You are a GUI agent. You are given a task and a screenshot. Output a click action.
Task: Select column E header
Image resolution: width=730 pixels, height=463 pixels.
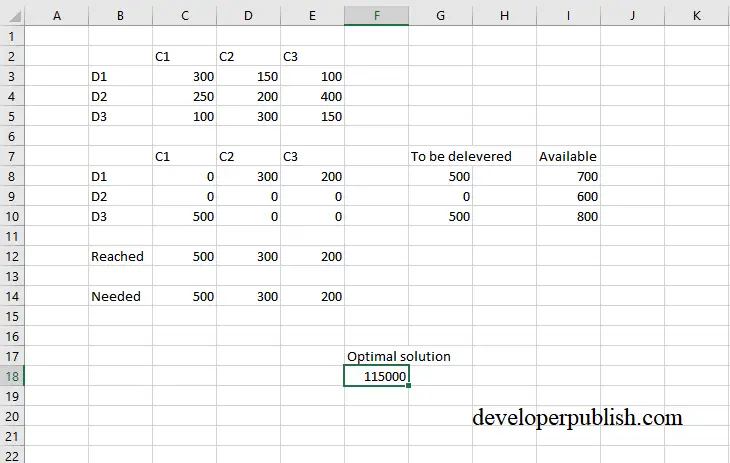[312, 16]
